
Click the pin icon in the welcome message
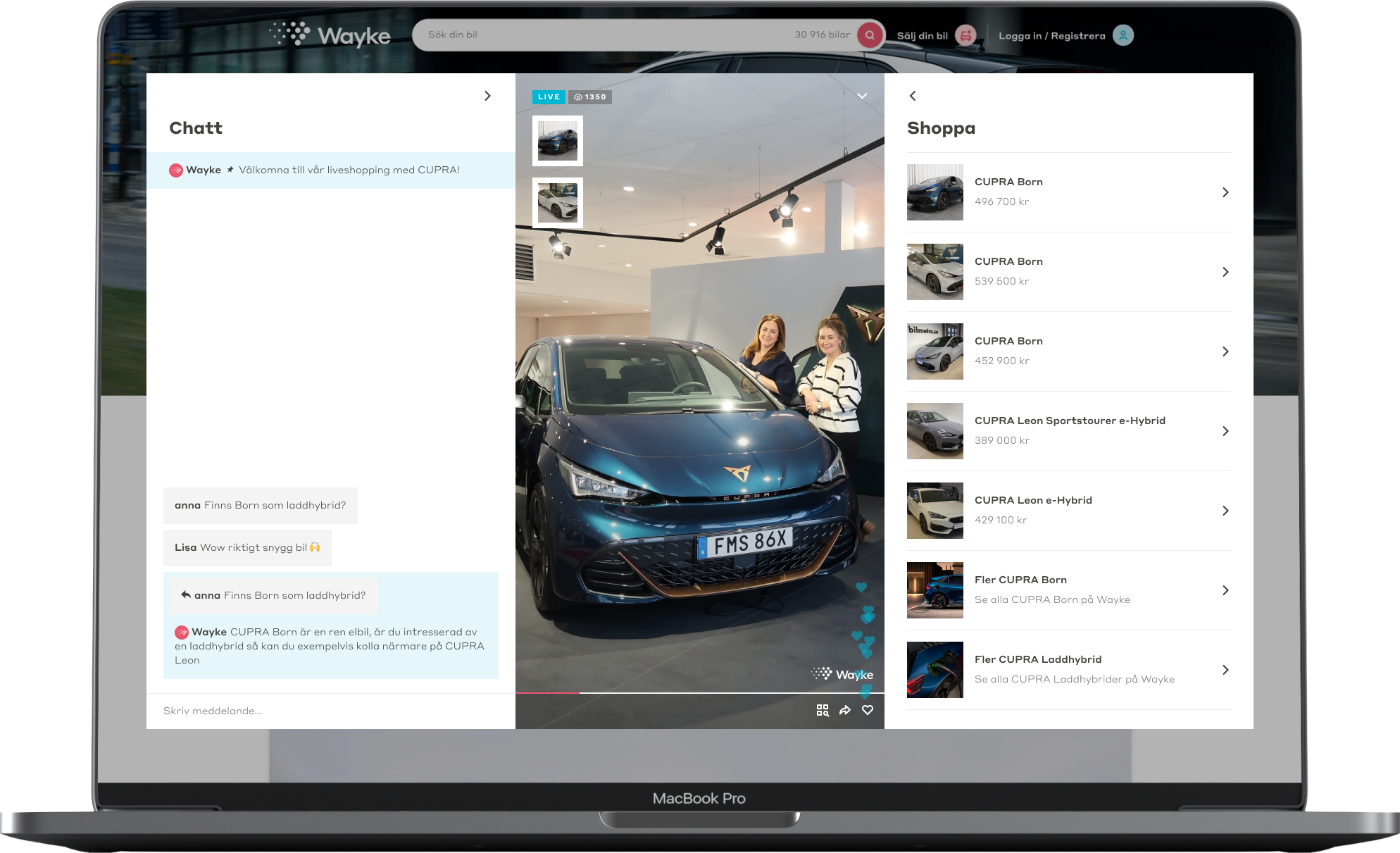click(x=230, y=170)
